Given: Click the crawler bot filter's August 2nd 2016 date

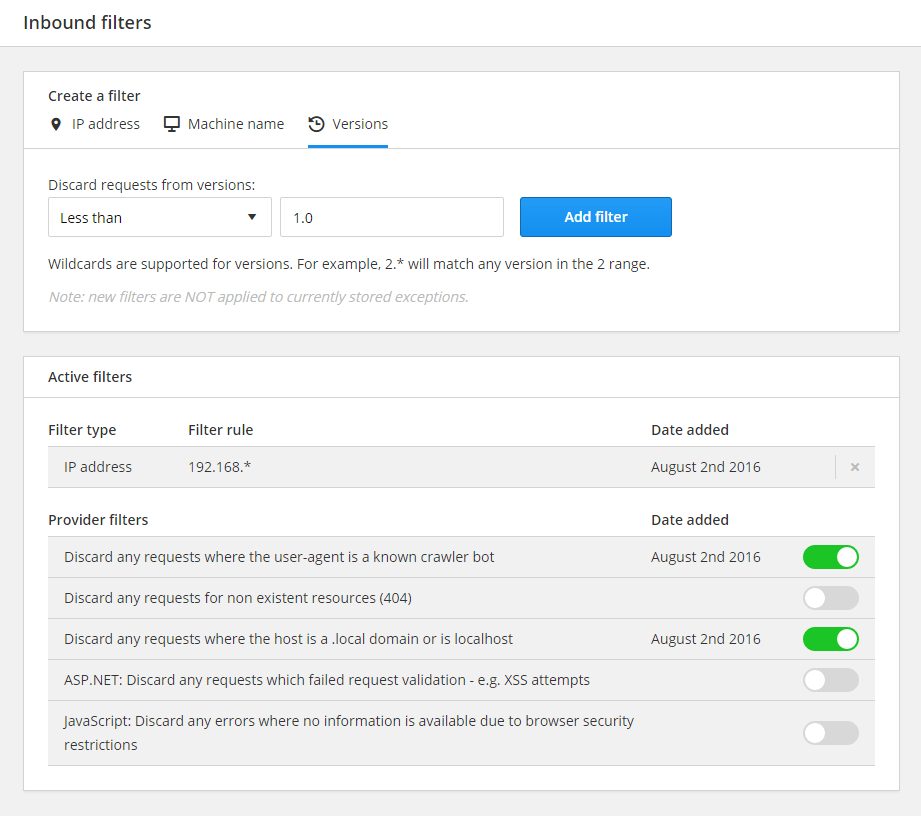Looking at the screenshot, I should coord(705,557).
